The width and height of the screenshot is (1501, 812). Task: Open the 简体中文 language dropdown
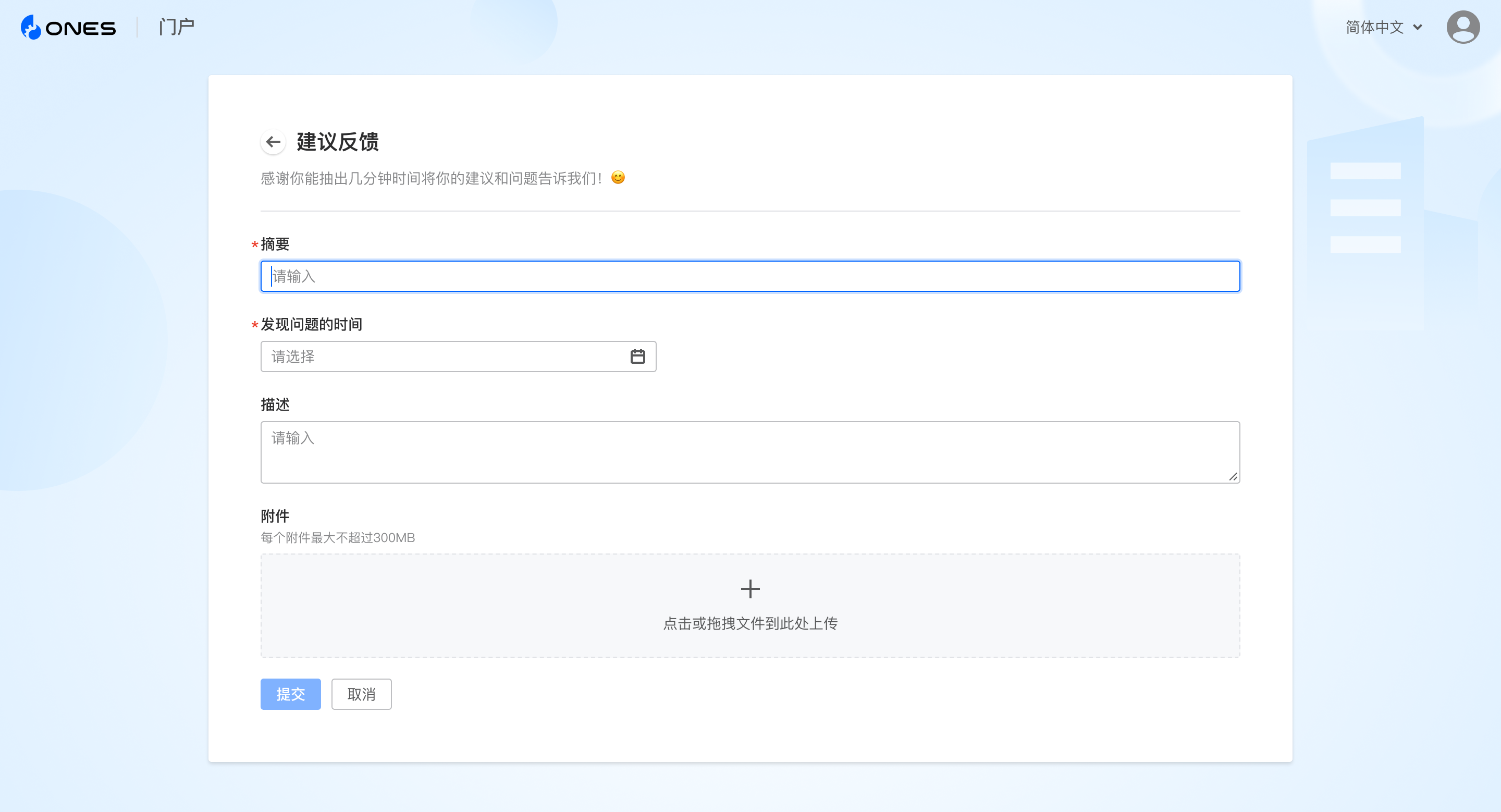(x=1384, y=28)
